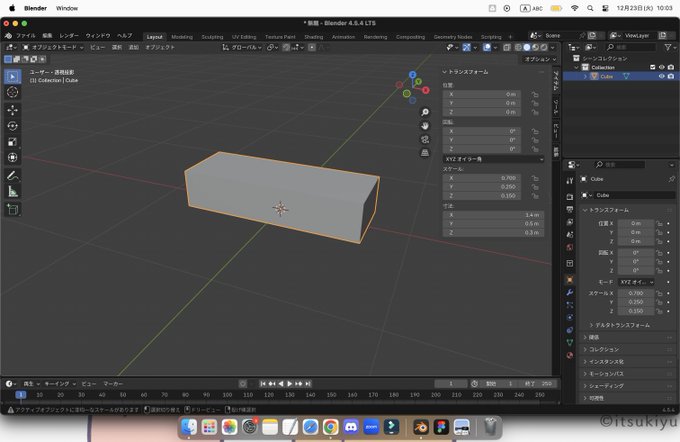Open the レンダー menu
Image resolution: width=680 pixels, height=442 pixels.
[69, 36]
